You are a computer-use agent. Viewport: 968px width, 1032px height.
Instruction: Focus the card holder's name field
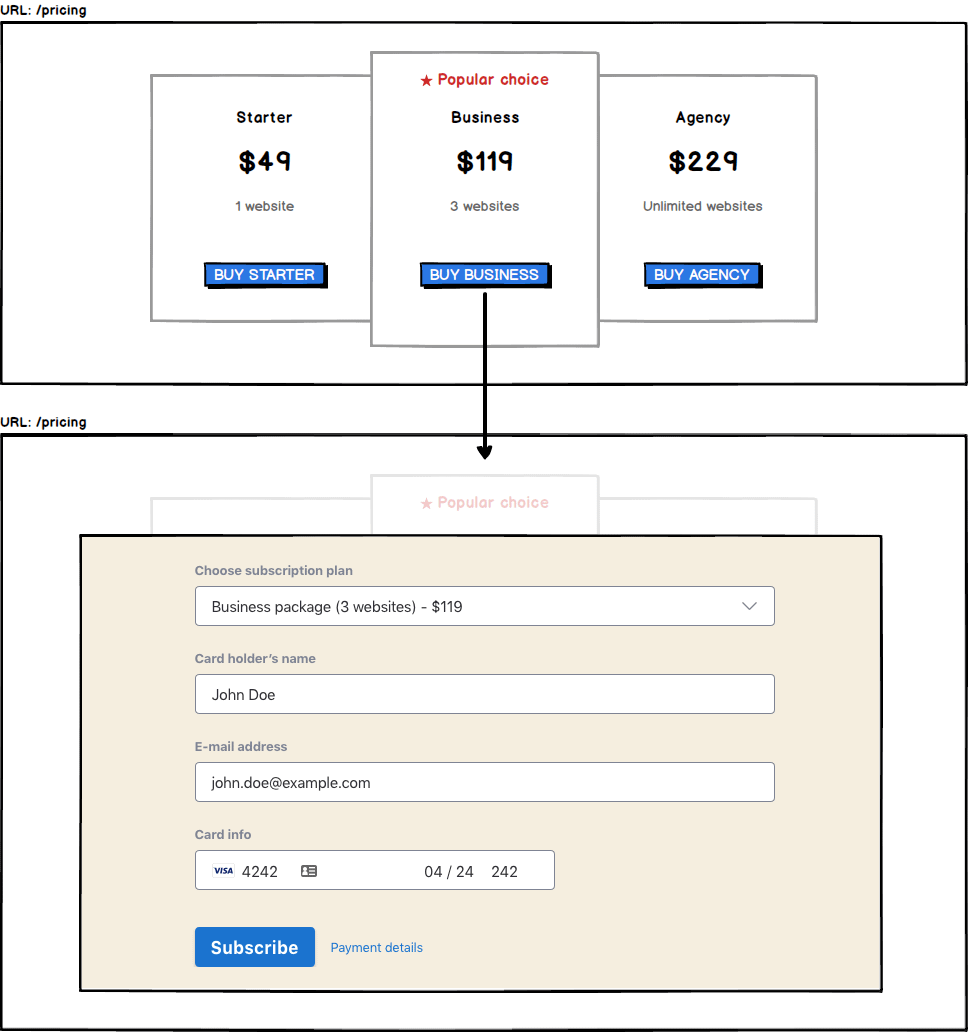tap(484, 694)
